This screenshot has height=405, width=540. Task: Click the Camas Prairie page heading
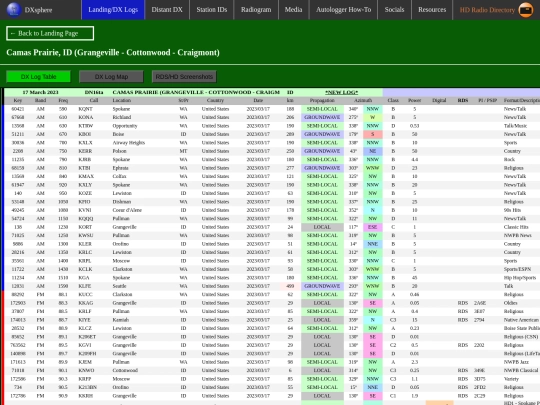point(113,53)
